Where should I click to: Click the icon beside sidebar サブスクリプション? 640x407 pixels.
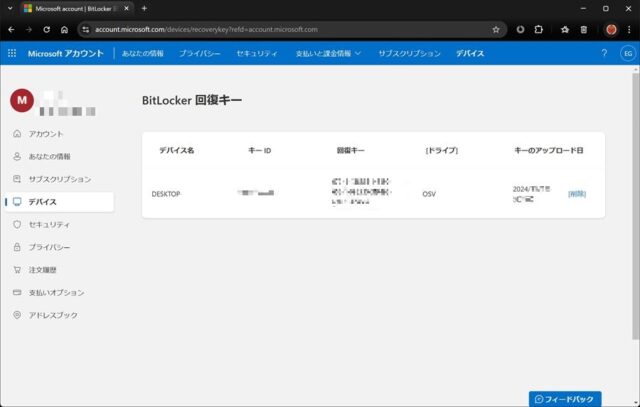[17, 179]
